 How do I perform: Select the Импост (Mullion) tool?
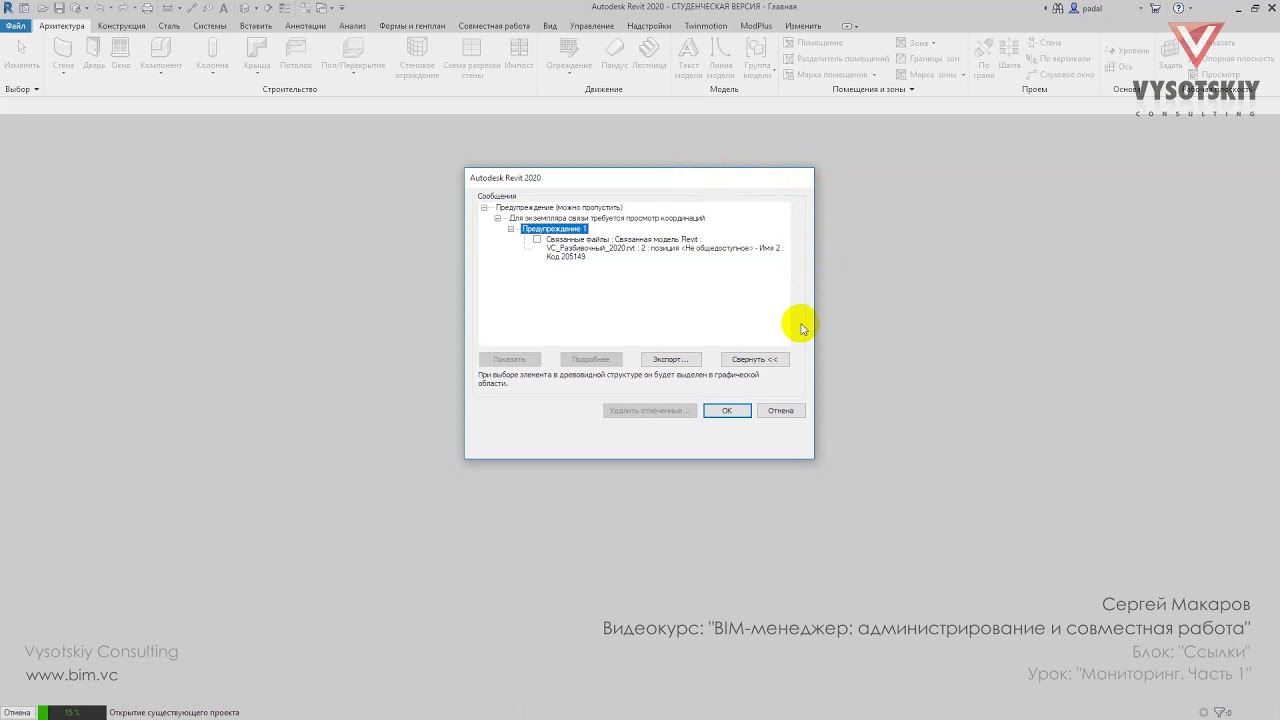point(519,54)
